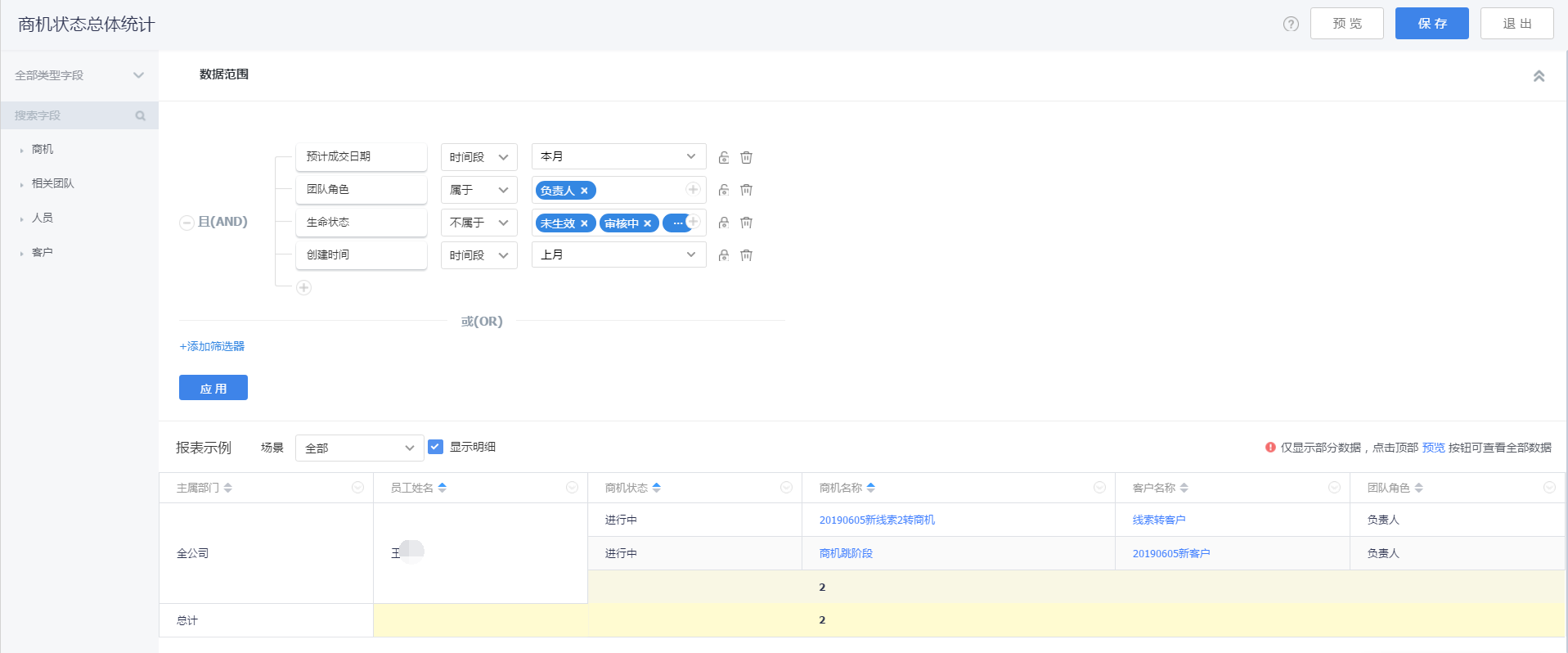
Task: Select the 预计成交日期 filter field
Action: (362, 156)
